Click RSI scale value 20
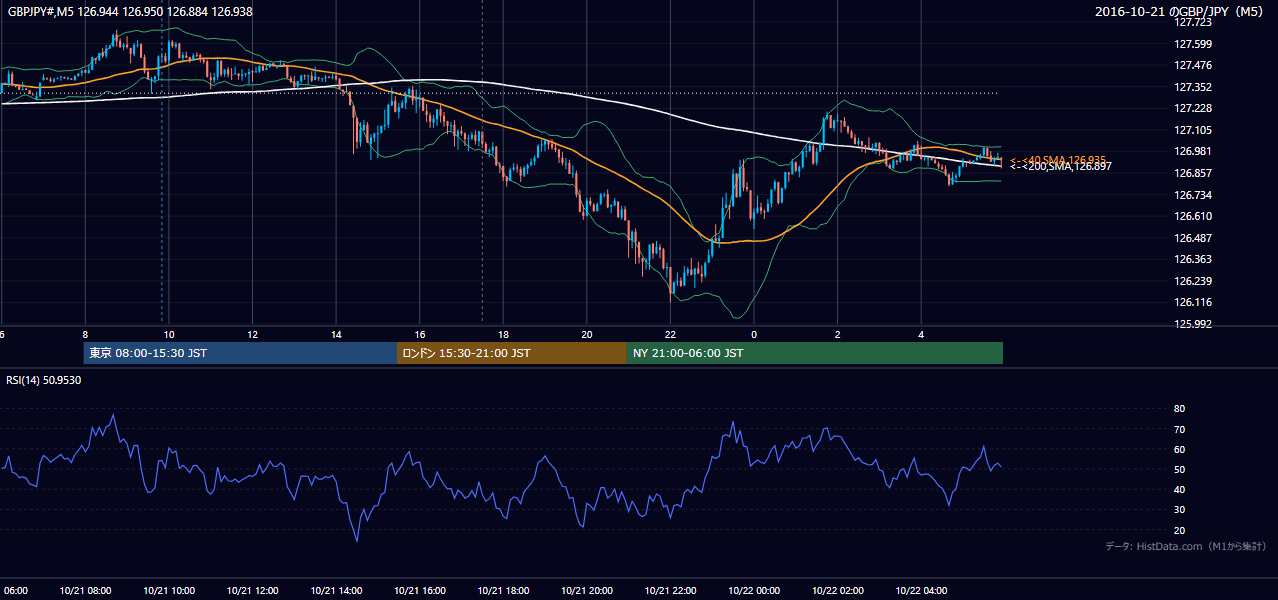Image resolution: width=1278 pixels, height=600 pixels. [x=1179, y=530]
